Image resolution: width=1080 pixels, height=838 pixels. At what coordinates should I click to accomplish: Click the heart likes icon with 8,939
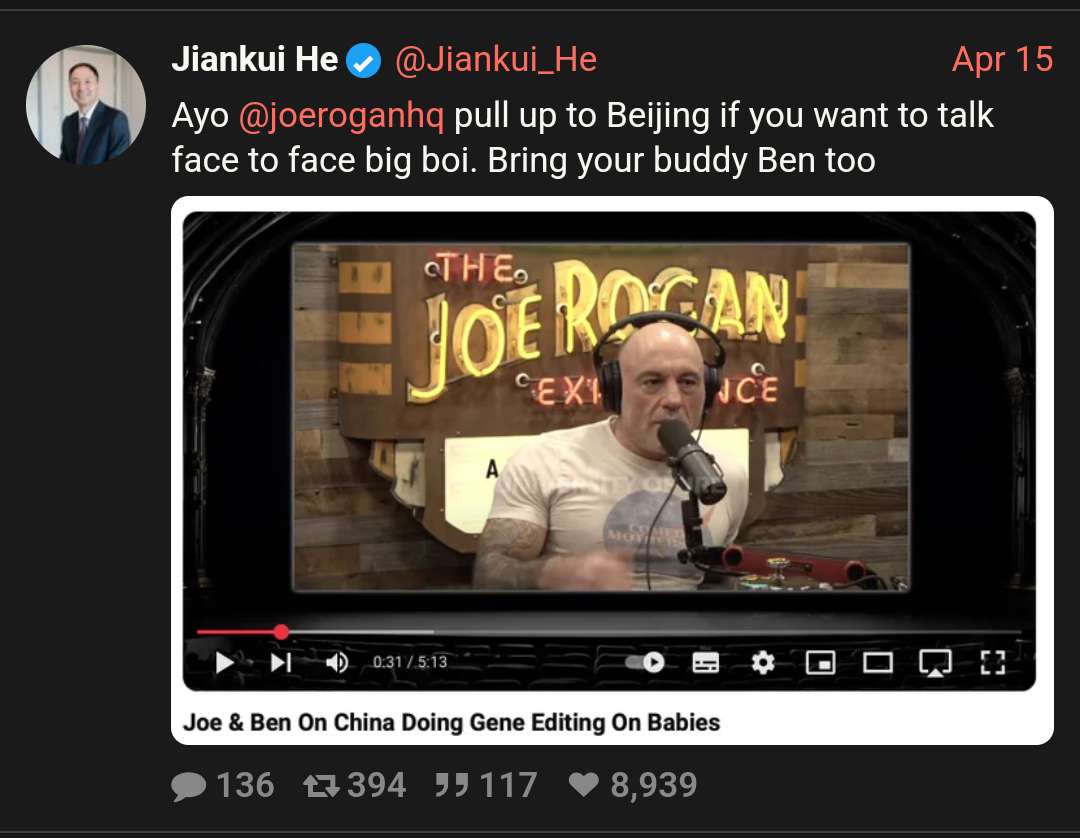click(x=583, y=784)
